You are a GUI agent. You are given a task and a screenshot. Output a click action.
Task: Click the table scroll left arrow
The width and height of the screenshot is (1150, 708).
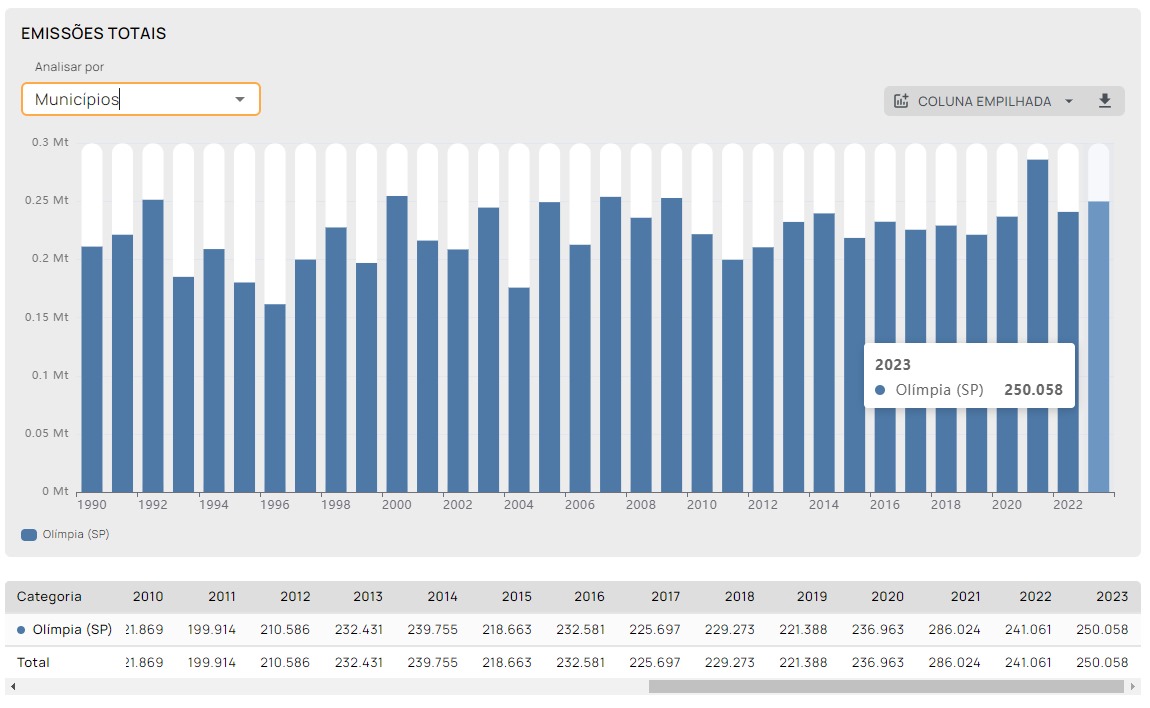click(12, 687)
